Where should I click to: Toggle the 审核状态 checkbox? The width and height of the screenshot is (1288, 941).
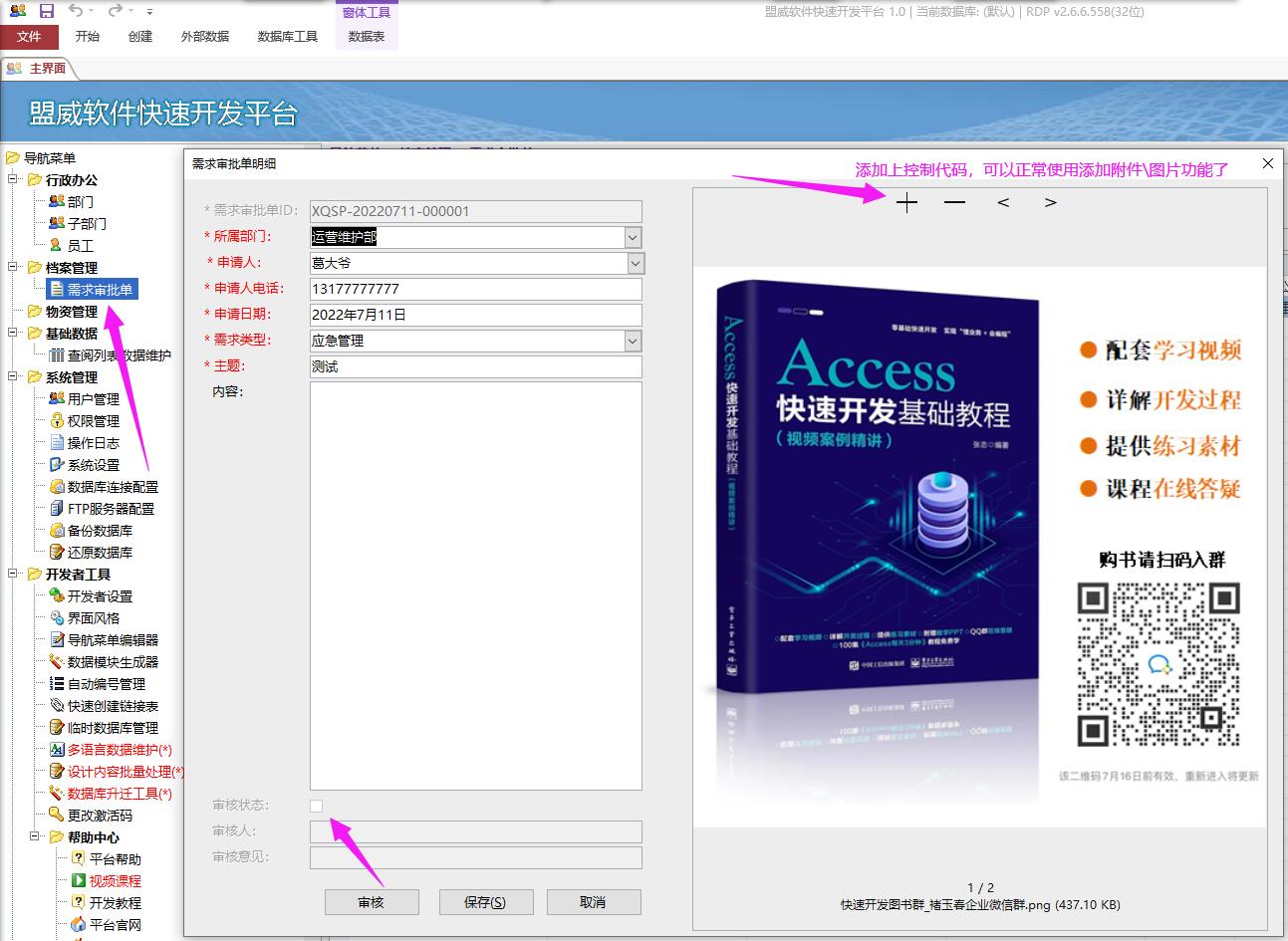point(317,805)
